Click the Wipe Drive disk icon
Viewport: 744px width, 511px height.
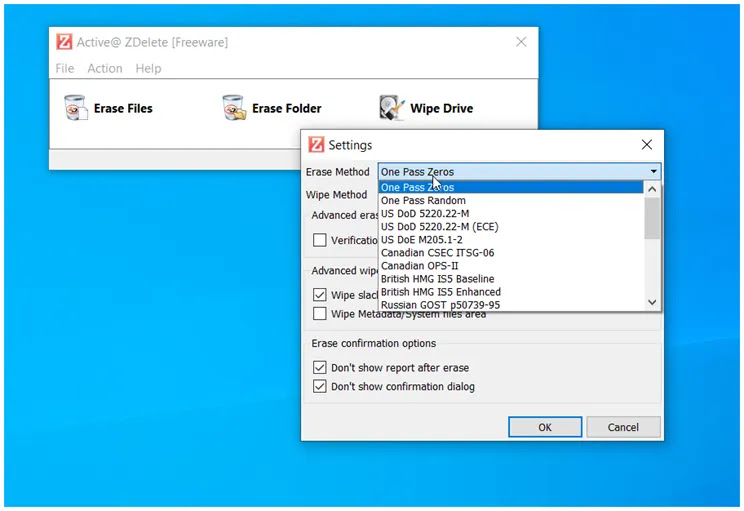tap(392, 108)
